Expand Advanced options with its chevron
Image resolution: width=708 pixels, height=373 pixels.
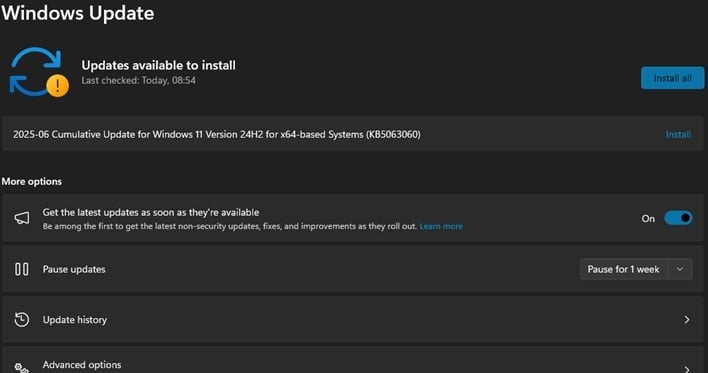point(686,368)
